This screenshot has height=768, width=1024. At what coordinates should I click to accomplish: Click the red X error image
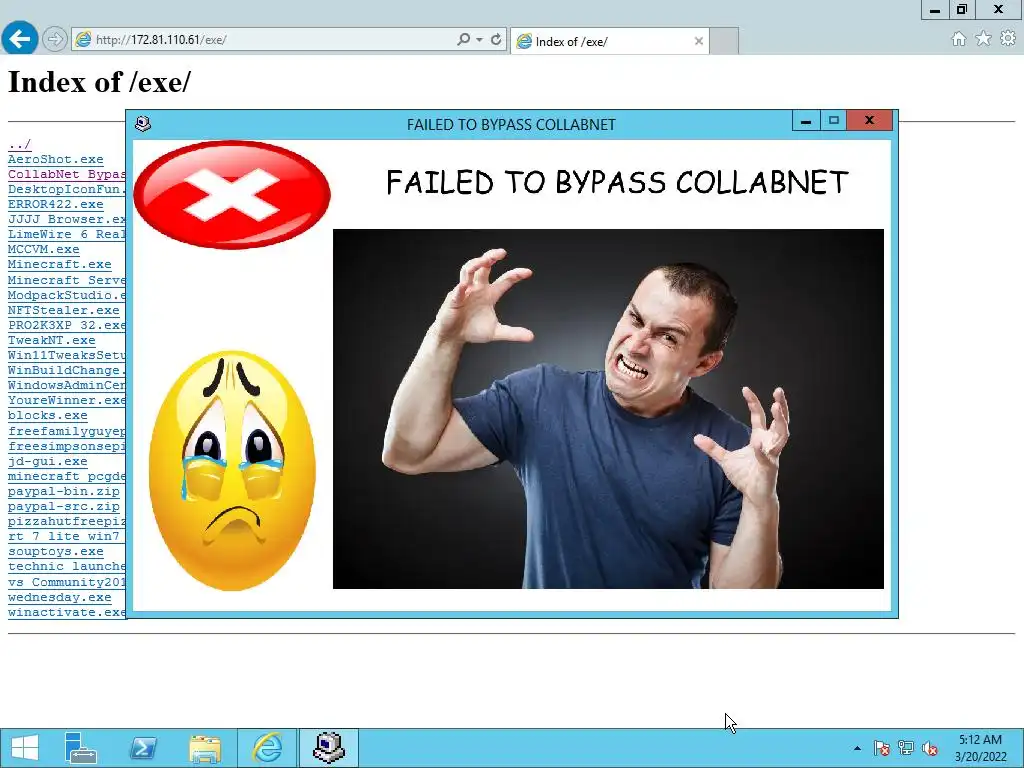232,195
